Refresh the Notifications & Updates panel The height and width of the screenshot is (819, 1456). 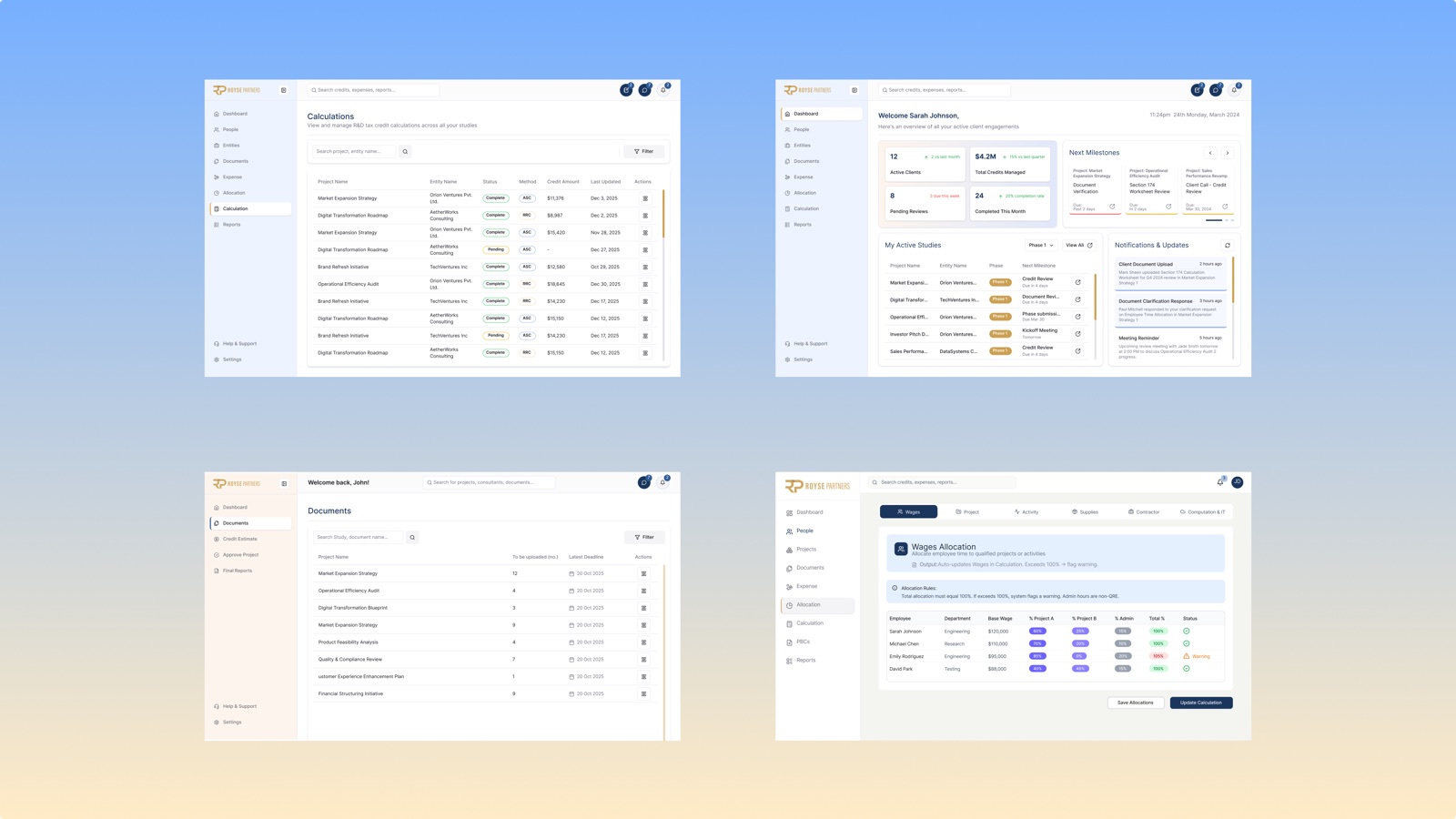1227,245
